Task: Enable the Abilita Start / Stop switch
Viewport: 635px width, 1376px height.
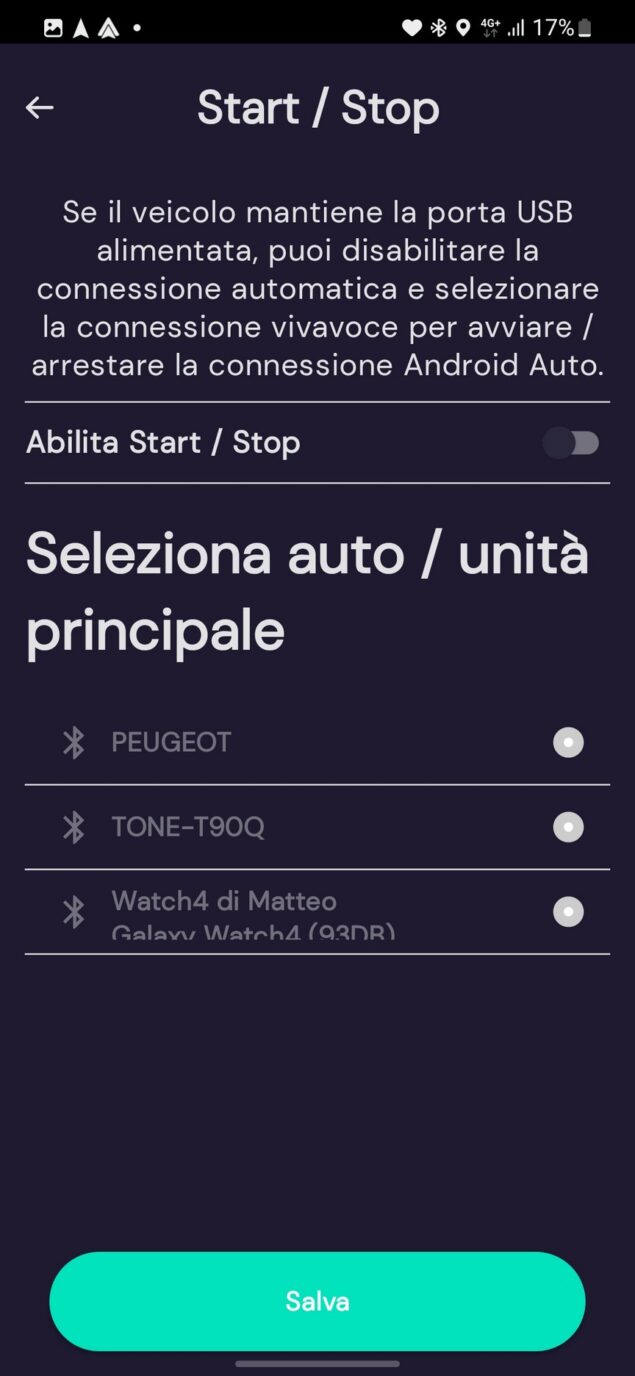Action: tap(571, 443)
